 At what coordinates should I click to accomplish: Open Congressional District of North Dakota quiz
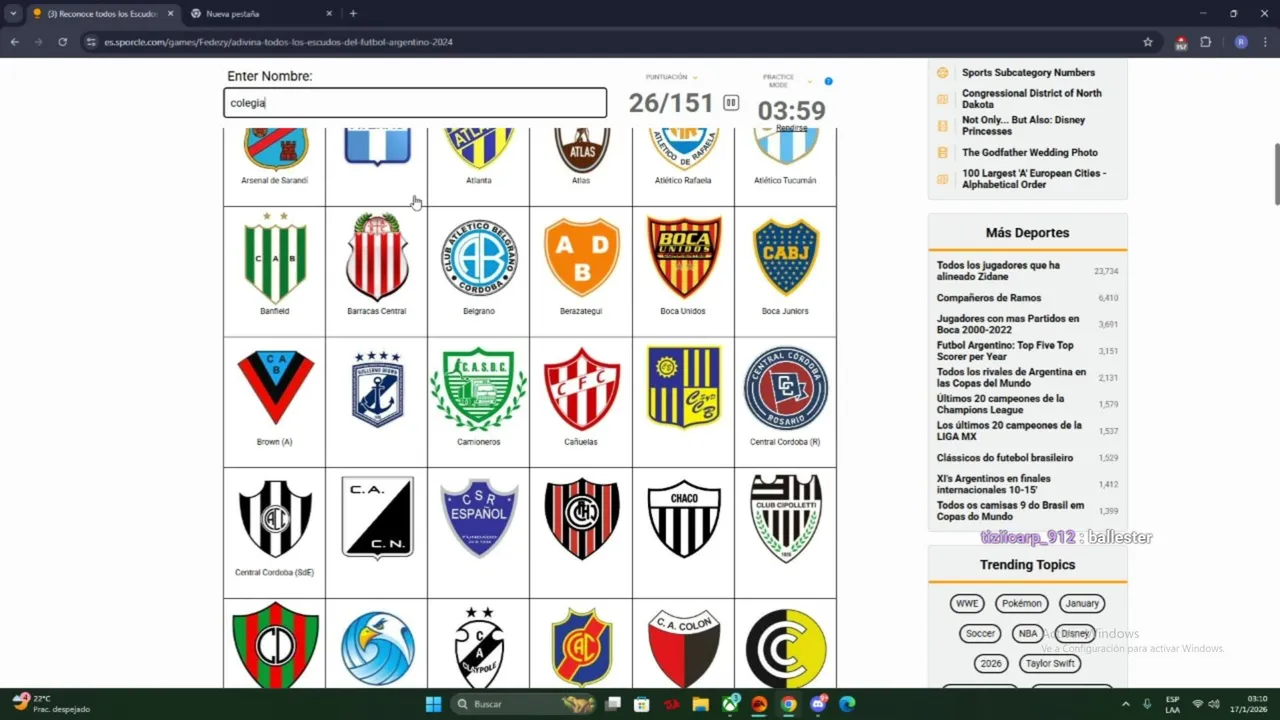[x=1032, y=98]
